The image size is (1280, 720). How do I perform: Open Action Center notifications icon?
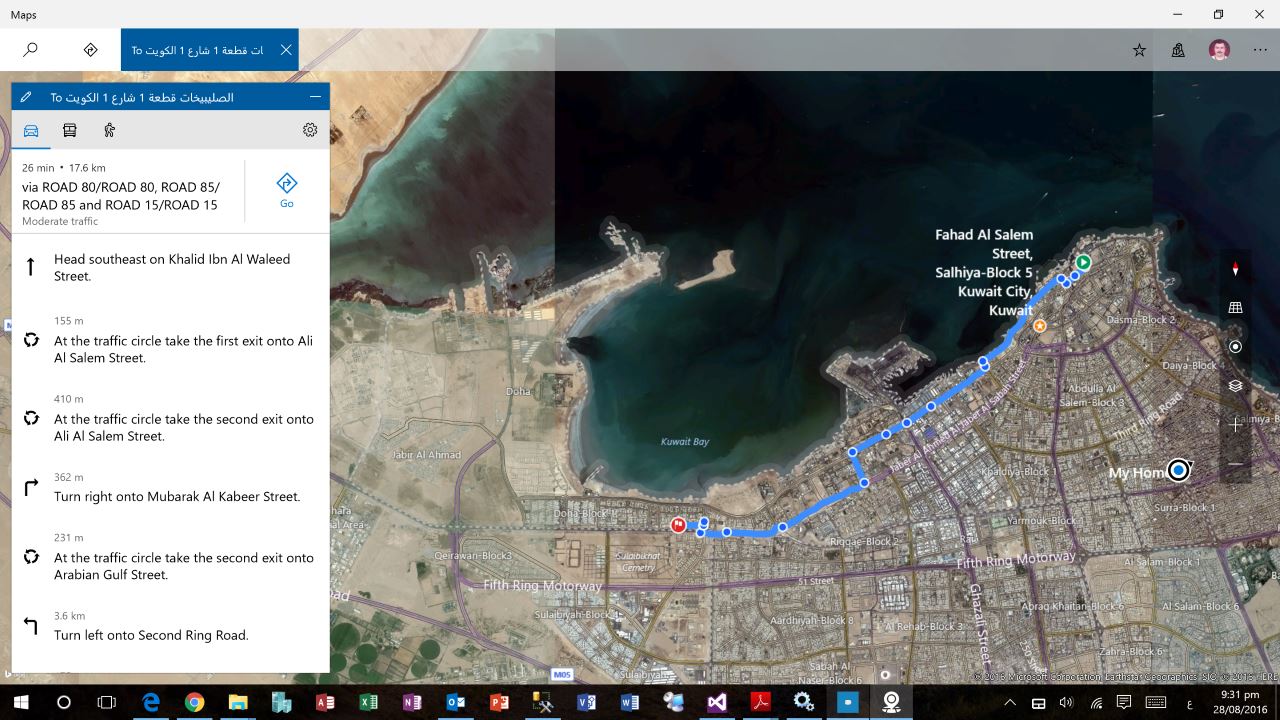click(1125, 702)
